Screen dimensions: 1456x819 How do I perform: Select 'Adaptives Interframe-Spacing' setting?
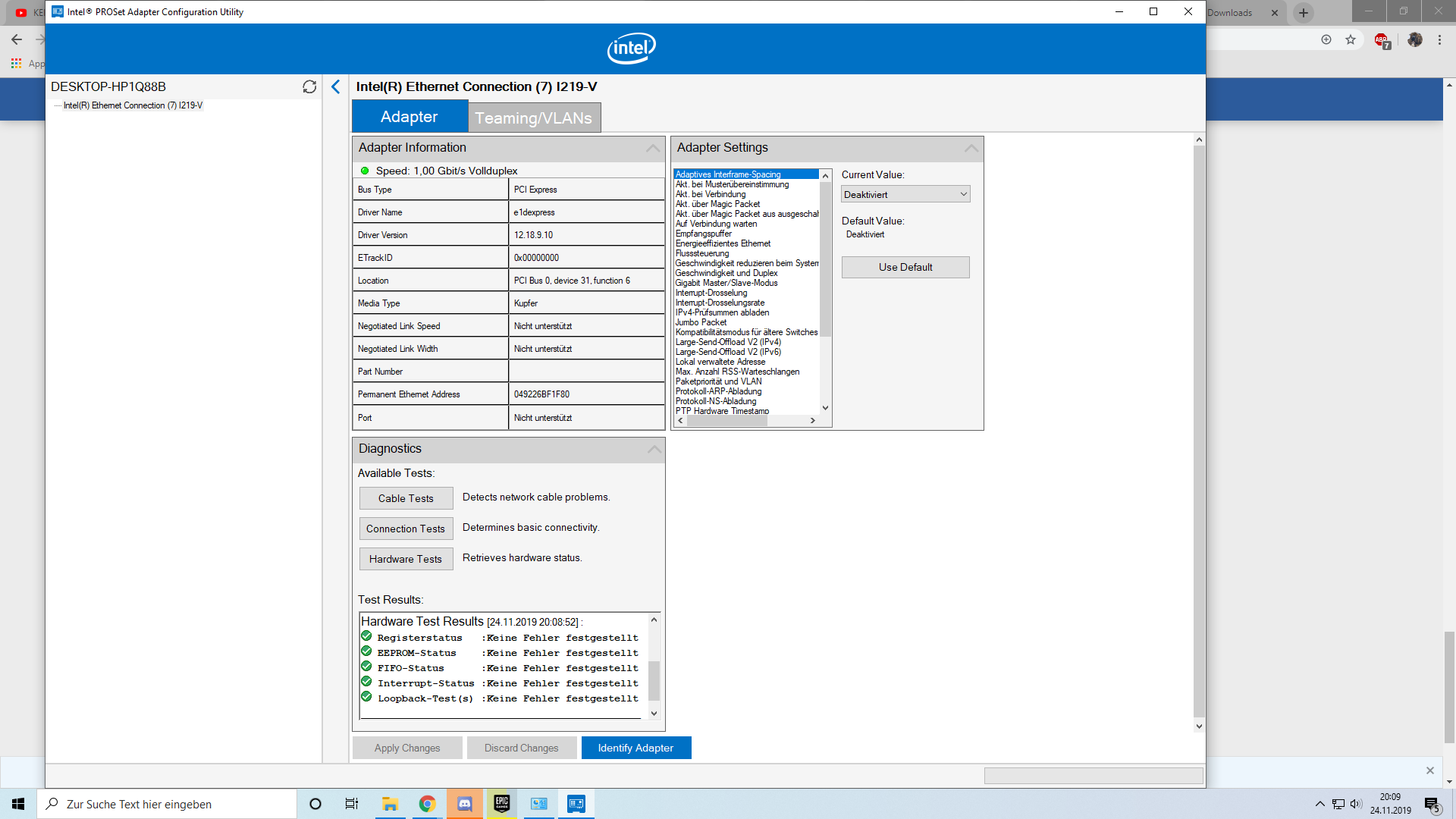click(746, 174)
